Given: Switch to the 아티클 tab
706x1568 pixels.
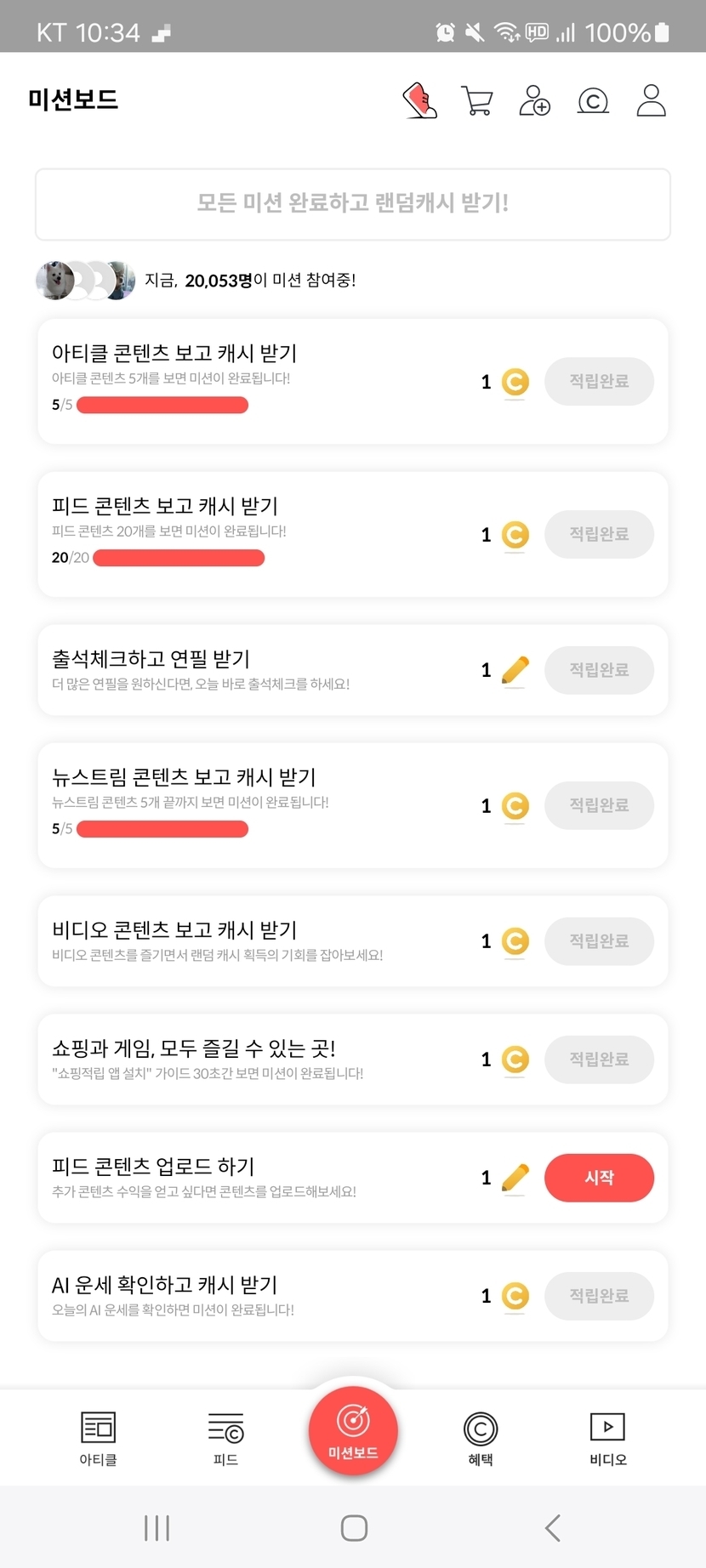Looking at the screenshot, I should (98, 1438).
